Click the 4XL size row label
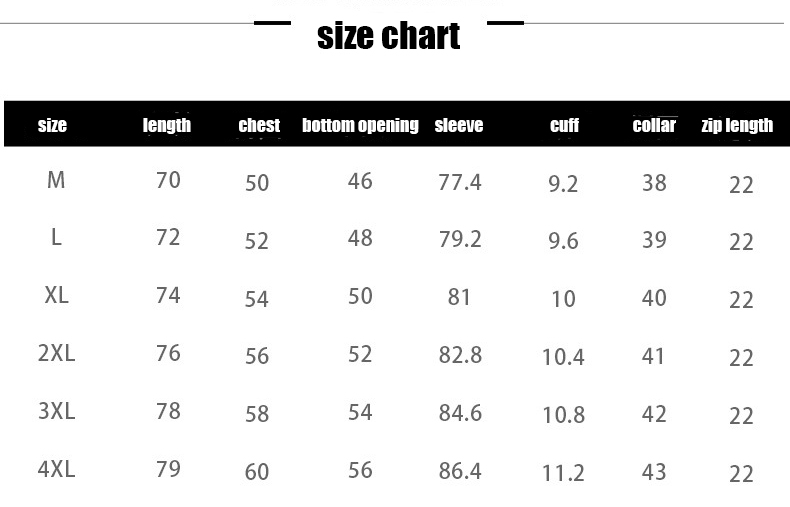 coord(56,469)
